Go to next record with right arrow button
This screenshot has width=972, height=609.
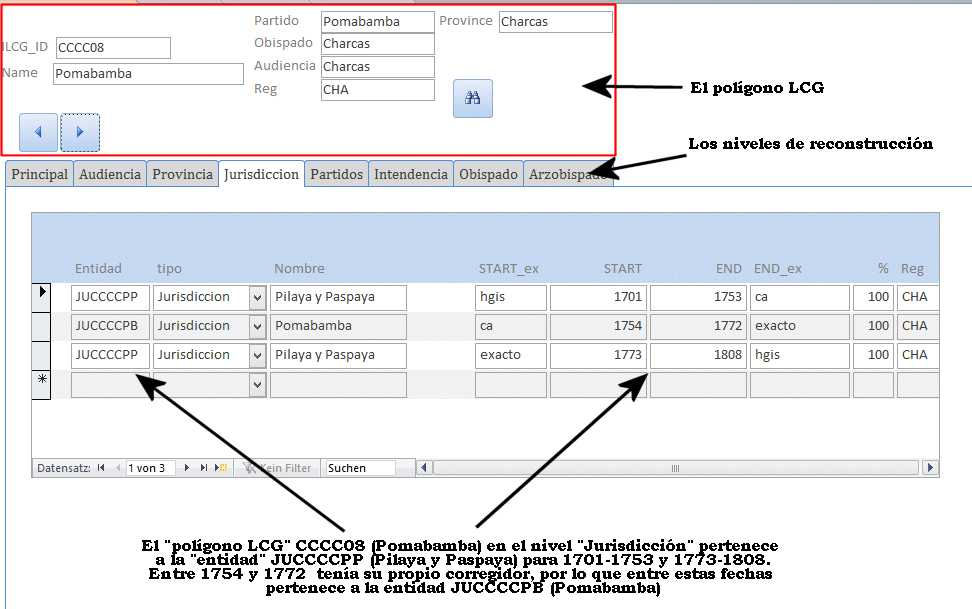click(80, 131)
